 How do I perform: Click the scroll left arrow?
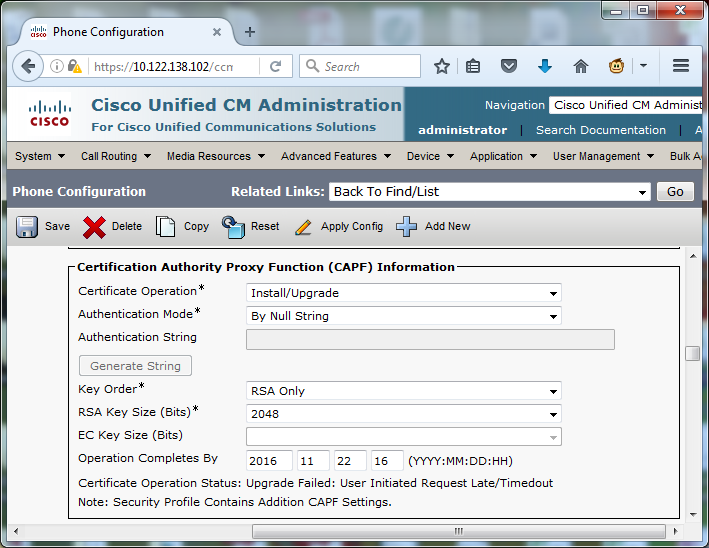coord(16,531)
